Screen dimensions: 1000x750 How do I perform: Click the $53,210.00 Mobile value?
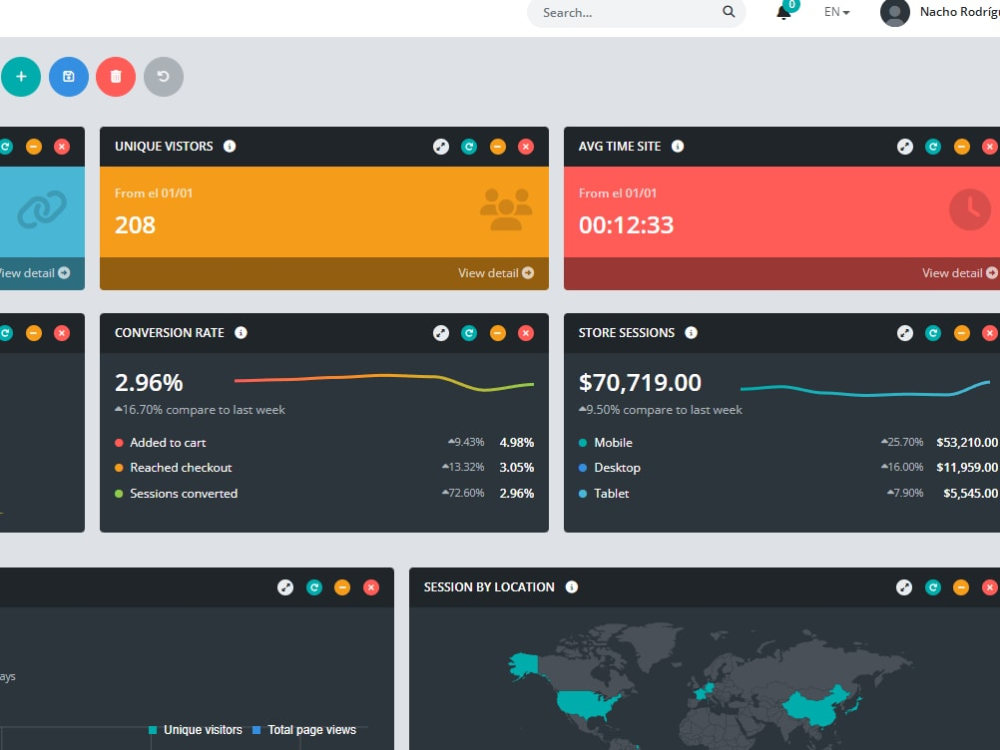pyautogui.click(x=967, y=443)
